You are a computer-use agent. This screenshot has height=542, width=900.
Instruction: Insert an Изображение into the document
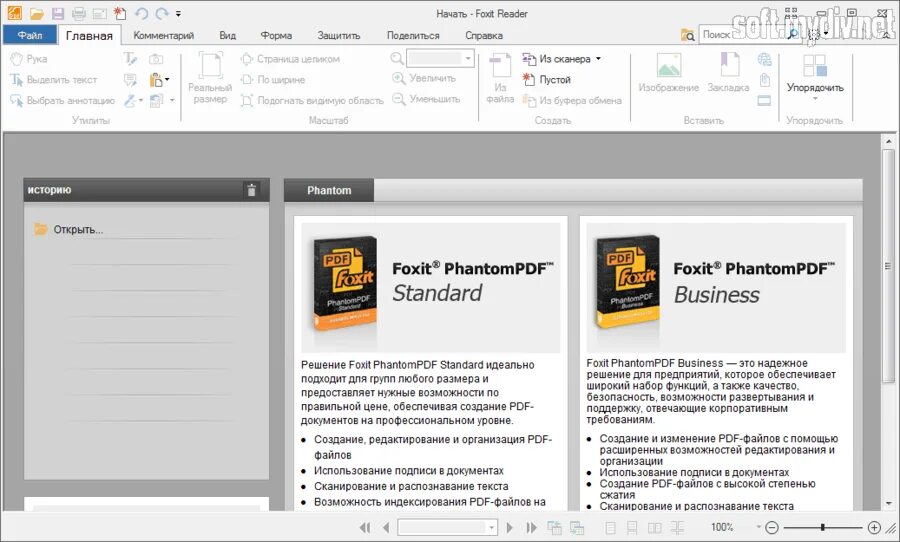pos(669,73)
